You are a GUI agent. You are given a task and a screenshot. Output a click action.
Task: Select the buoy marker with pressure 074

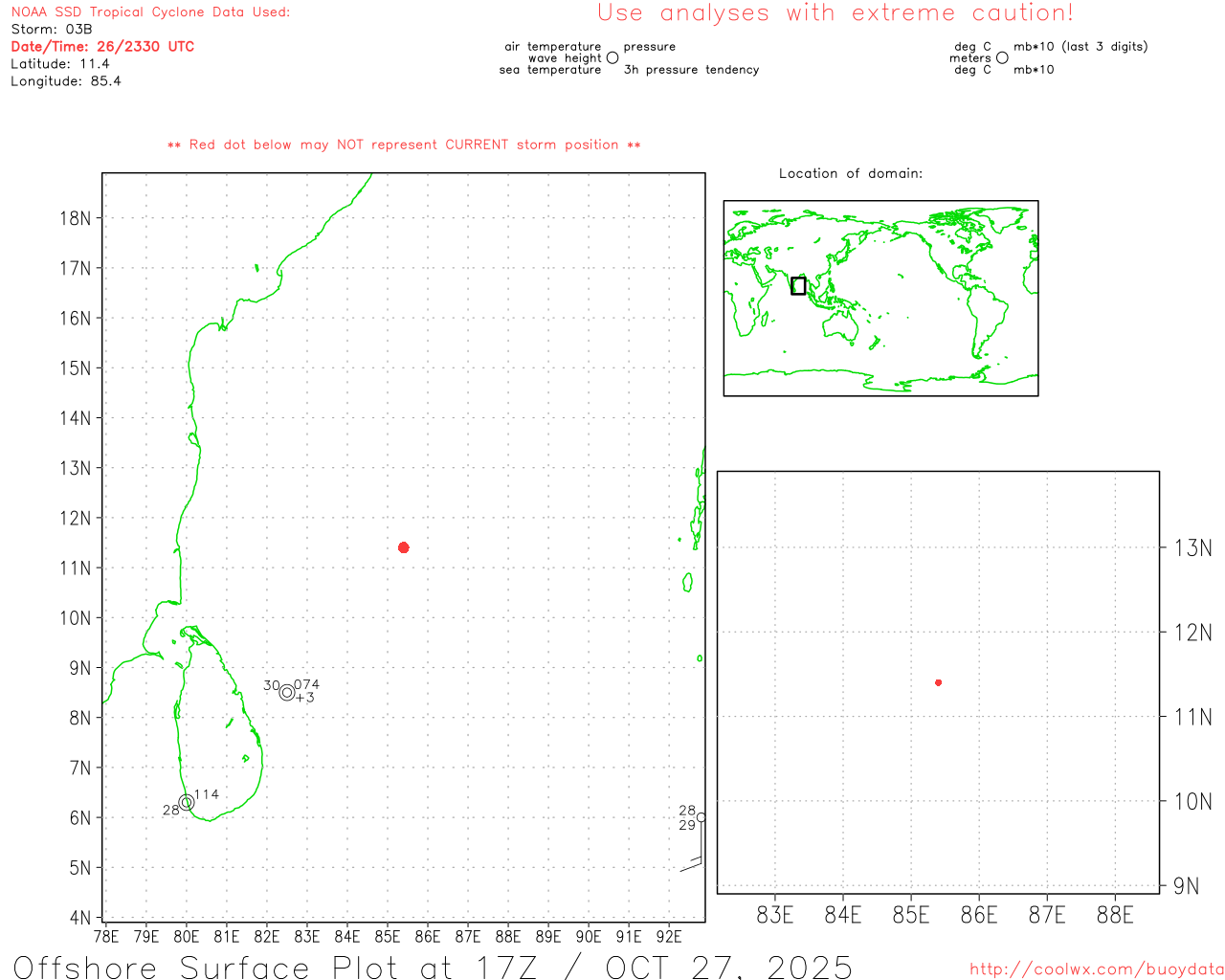coord(287,692)
